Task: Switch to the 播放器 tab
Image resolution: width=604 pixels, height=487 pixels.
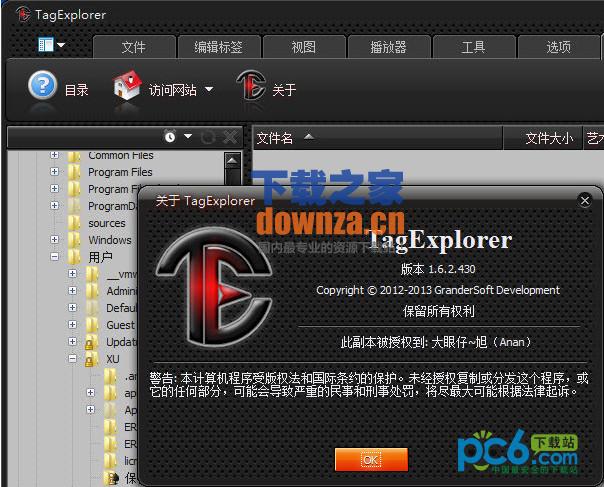Action: [389, 47]
